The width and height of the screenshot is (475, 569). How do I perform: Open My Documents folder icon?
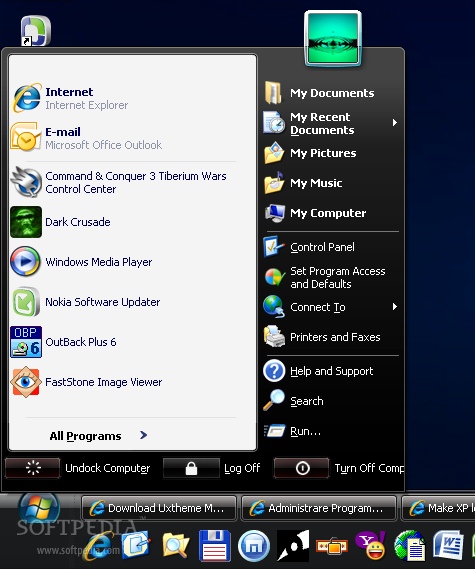(x=273, y=93)
